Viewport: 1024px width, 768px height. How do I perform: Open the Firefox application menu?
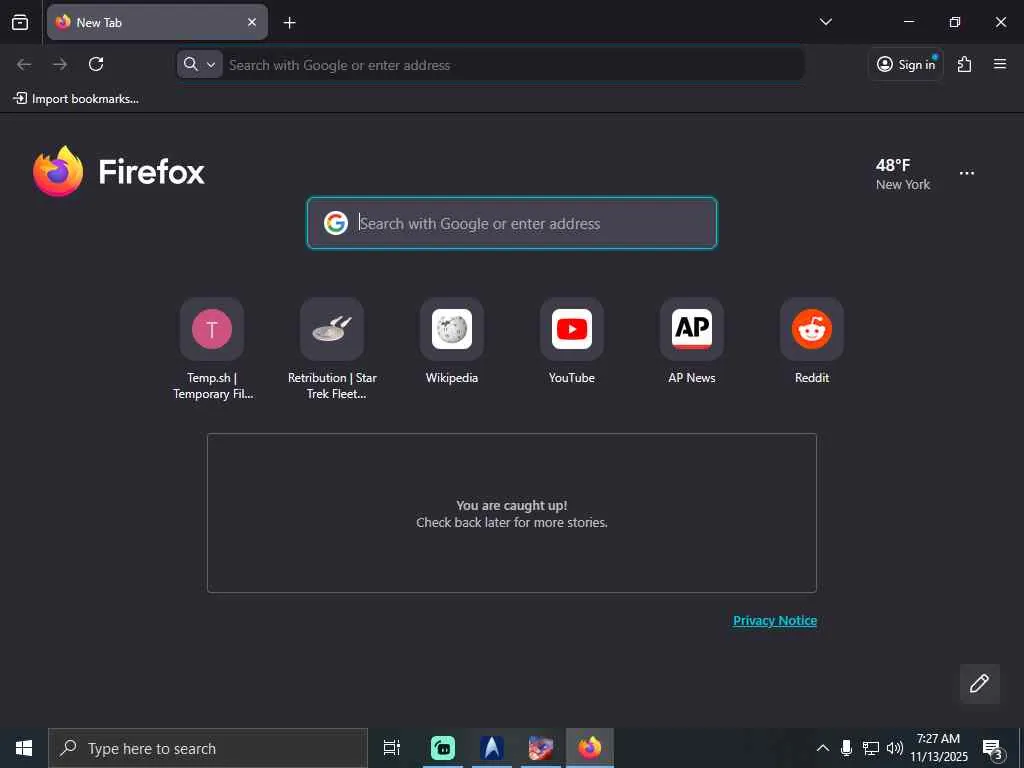pyautogui.click(x=1000, y=64)
